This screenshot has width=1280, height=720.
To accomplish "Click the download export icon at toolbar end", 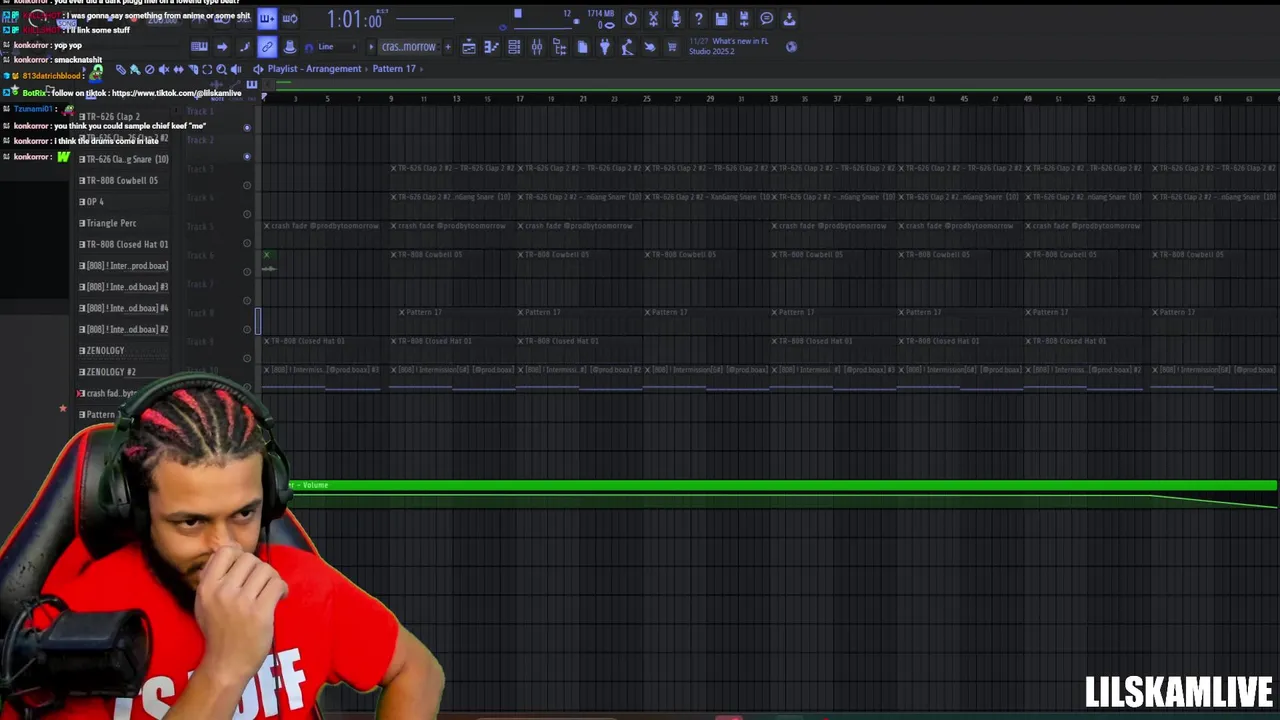I will pos(789,19).
